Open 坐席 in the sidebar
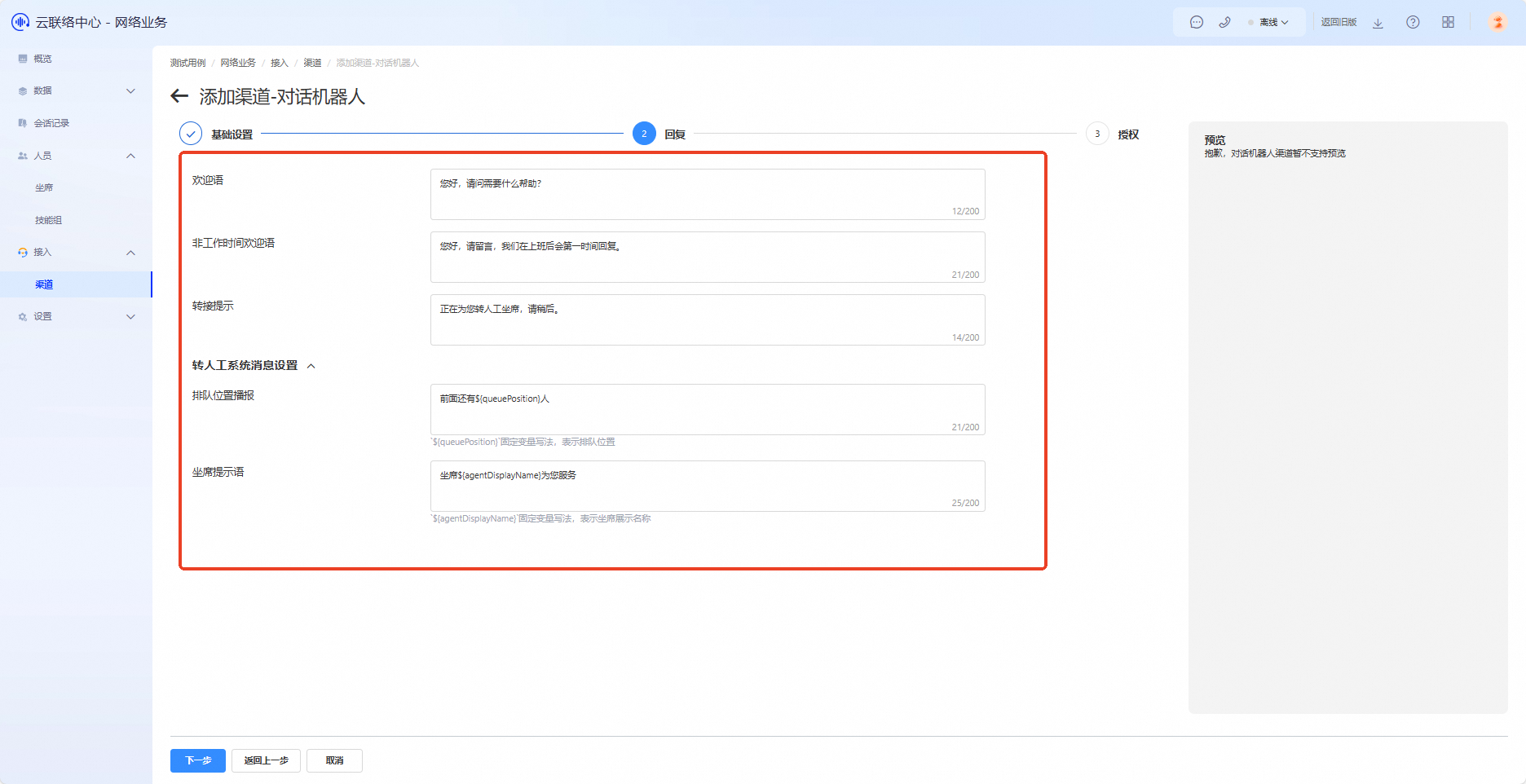1526x784 pixels. click(x=44, y=187)
